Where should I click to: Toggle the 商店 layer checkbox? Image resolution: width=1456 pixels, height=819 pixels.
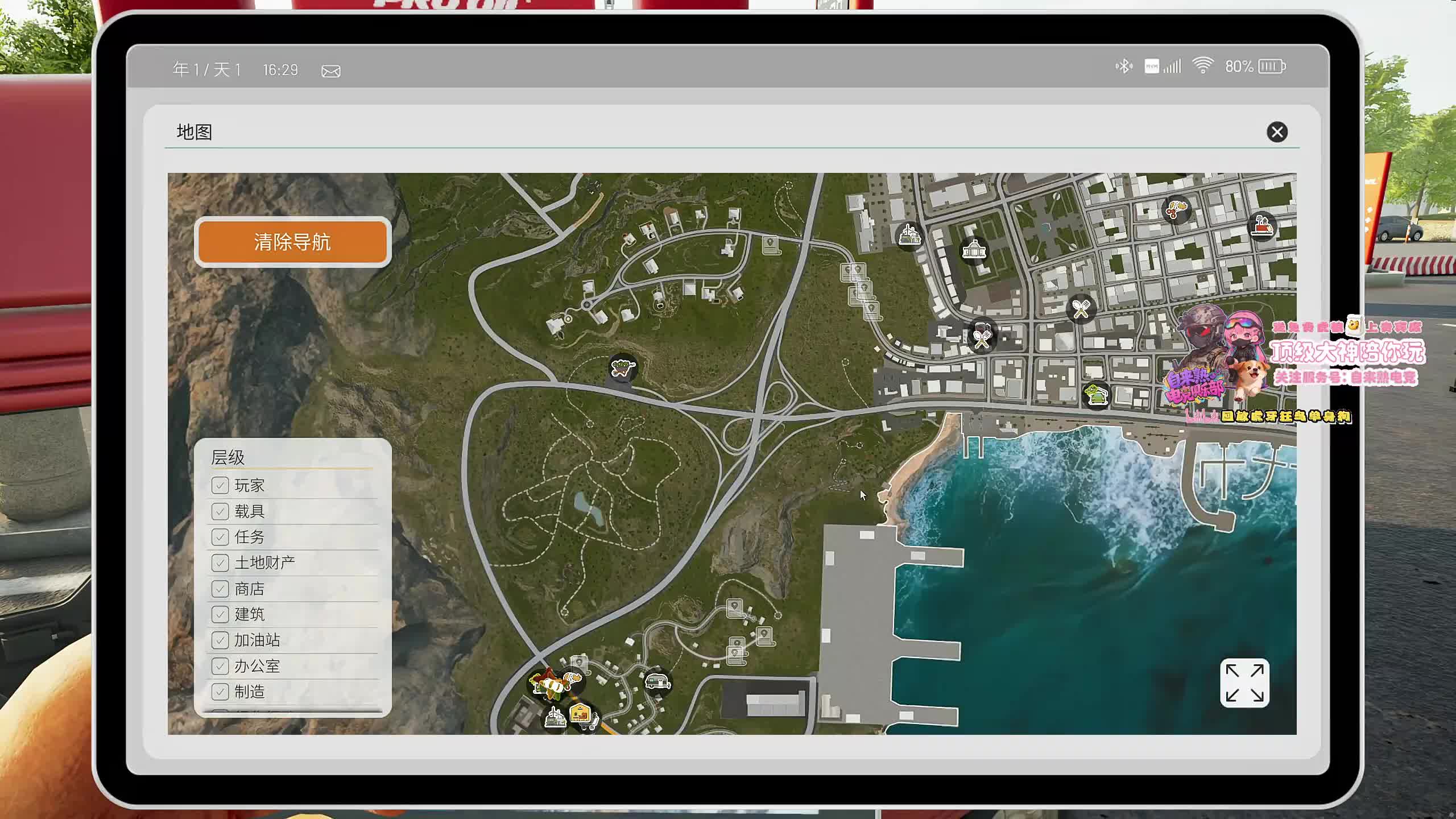[220, 589]
